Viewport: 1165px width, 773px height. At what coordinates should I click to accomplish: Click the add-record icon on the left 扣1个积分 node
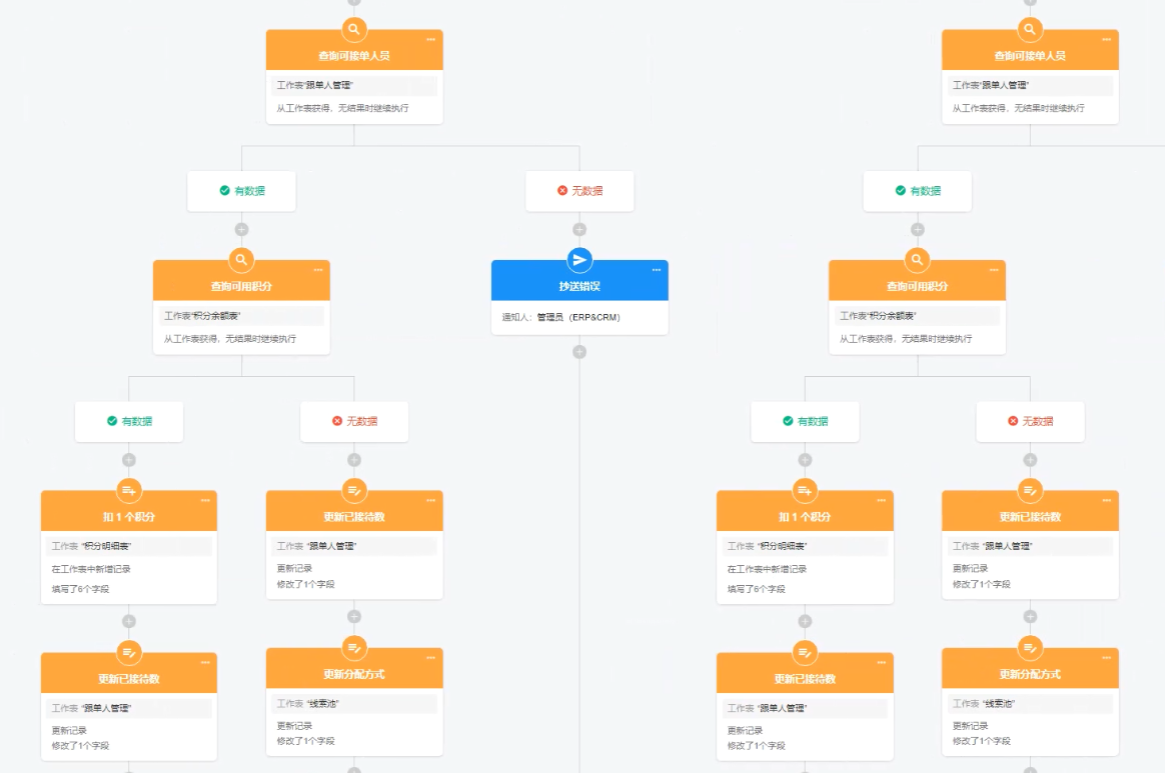[129, 490]
